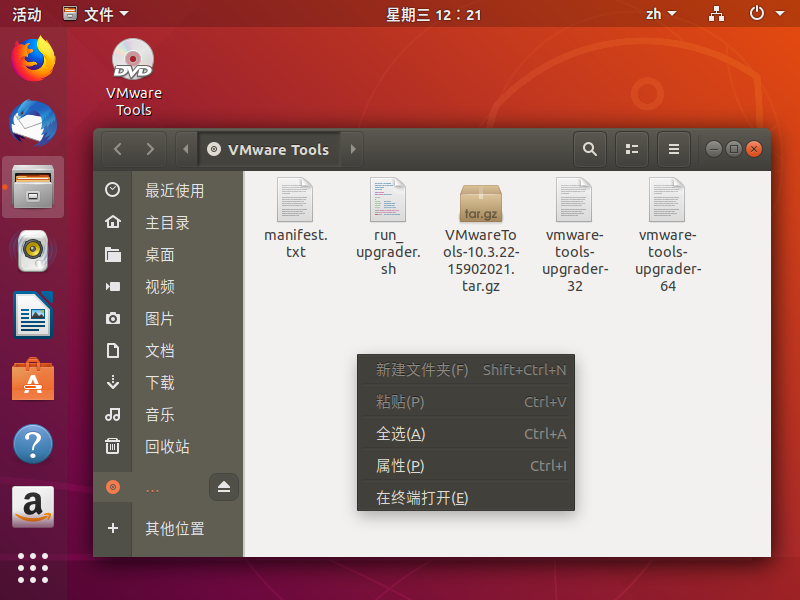Click the search icon in file manager toolbar

[590, 149]
